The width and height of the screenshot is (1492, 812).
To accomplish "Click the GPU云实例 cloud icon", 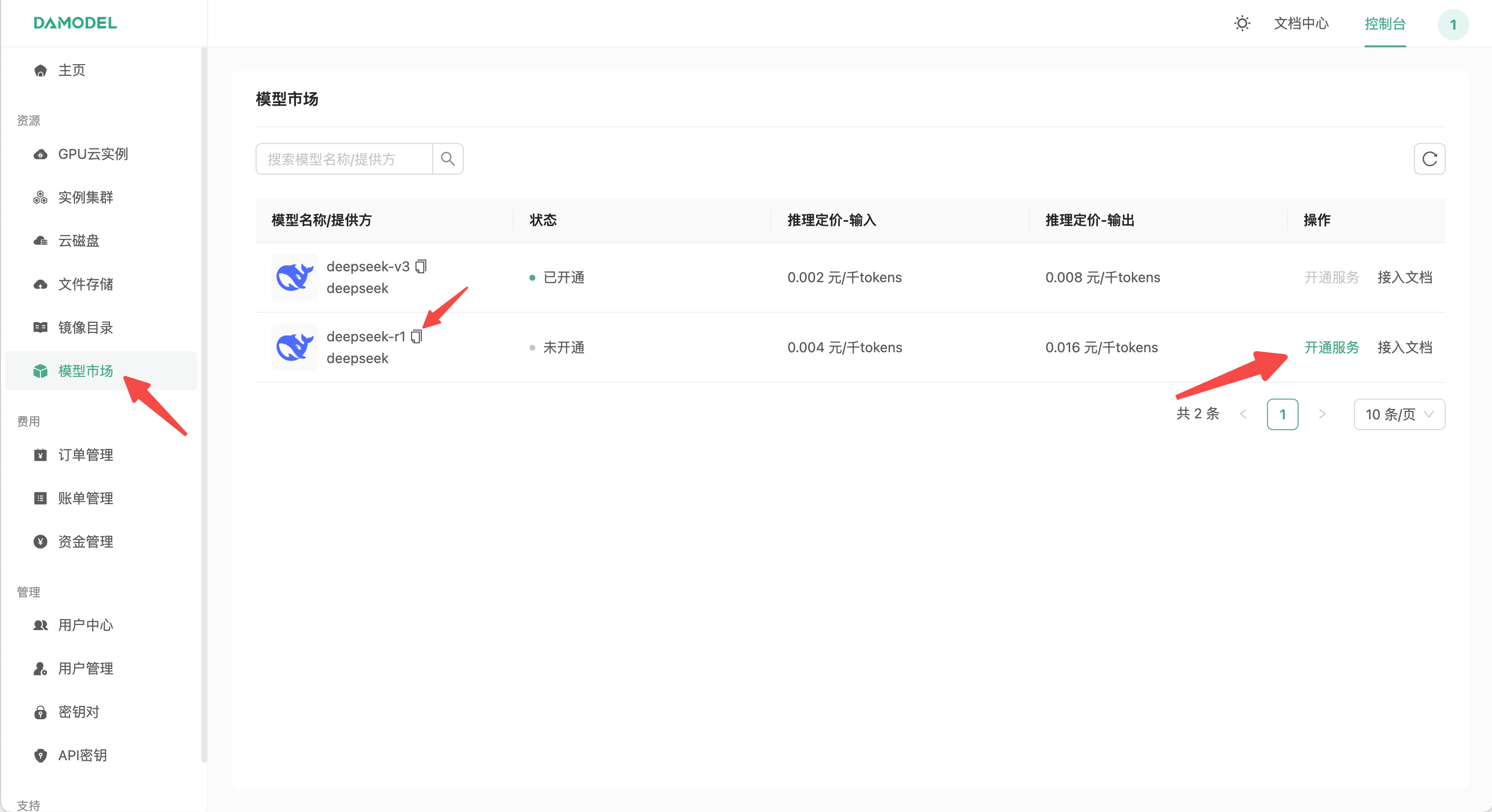I will [x=40, y=154].
